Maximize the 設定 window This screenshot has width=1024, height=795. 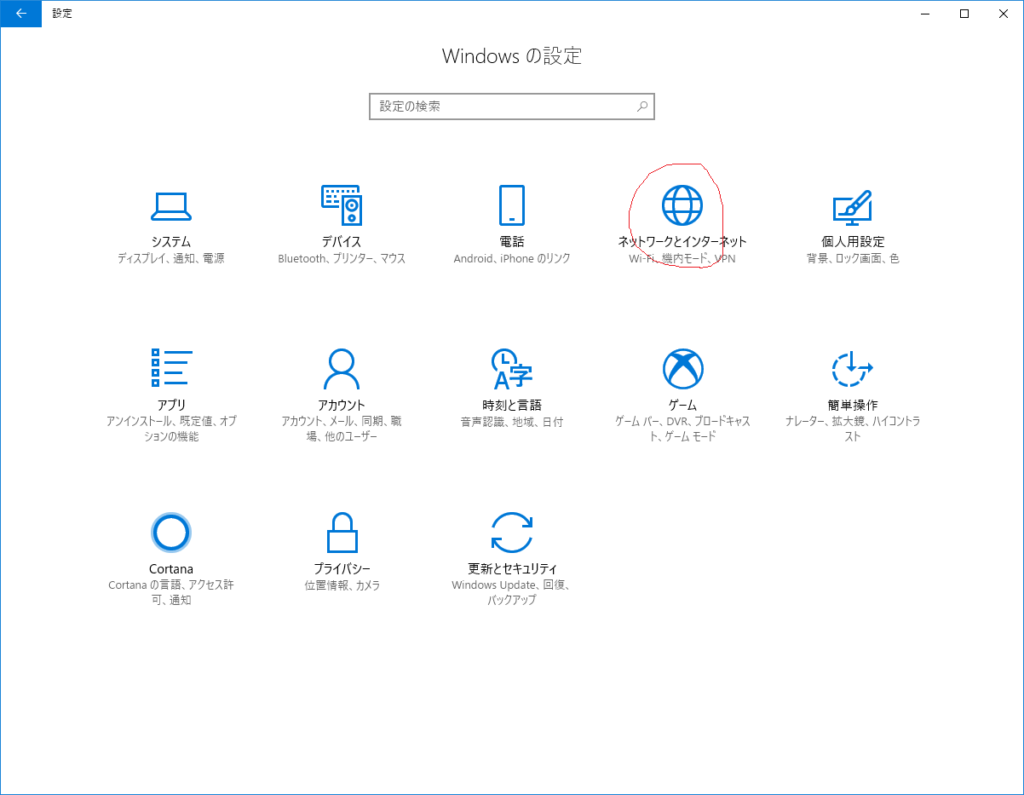[x=964, y=14]
